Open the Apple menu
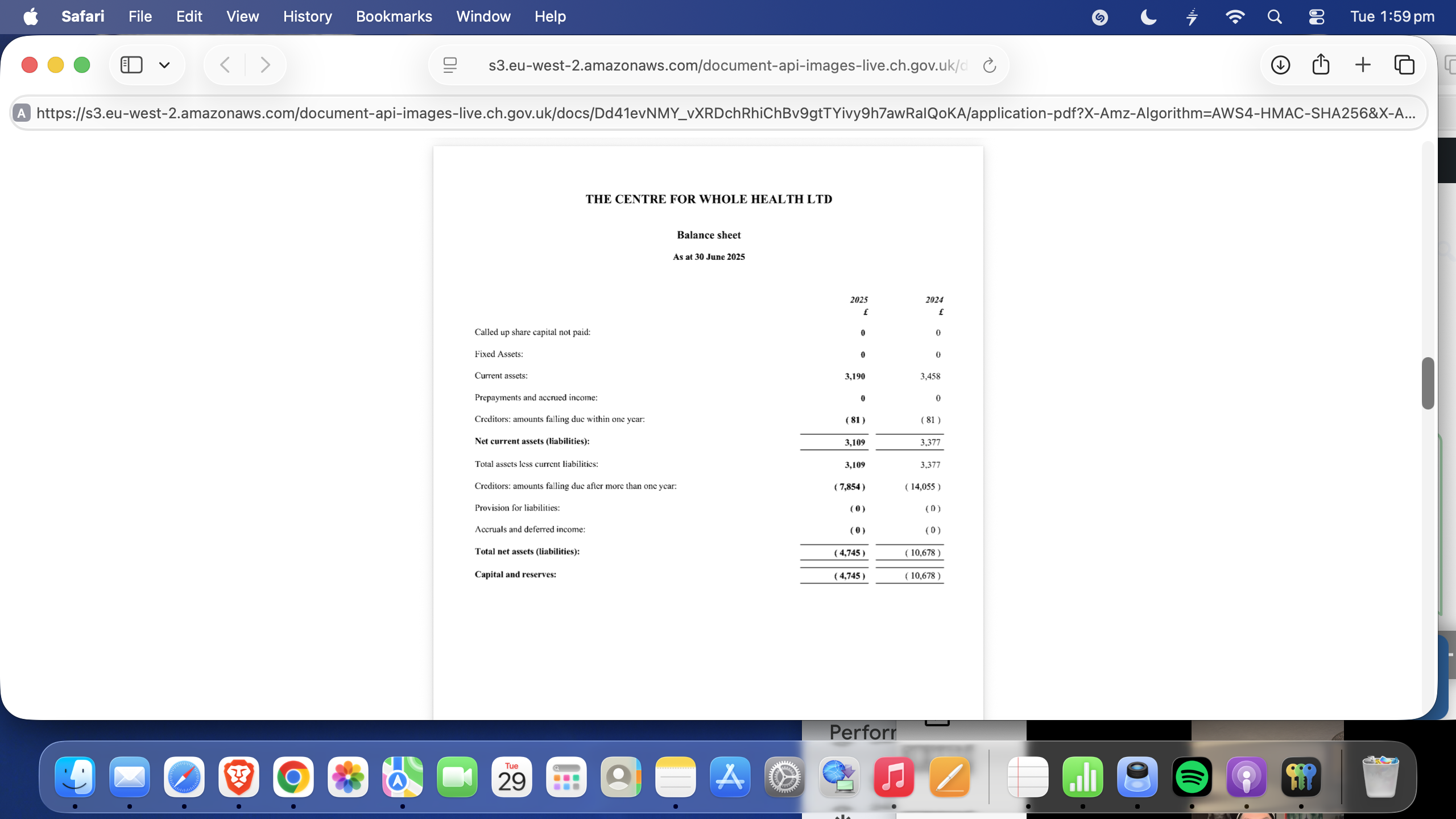Screen dimensions: 1456x819 tap(31, 16)
